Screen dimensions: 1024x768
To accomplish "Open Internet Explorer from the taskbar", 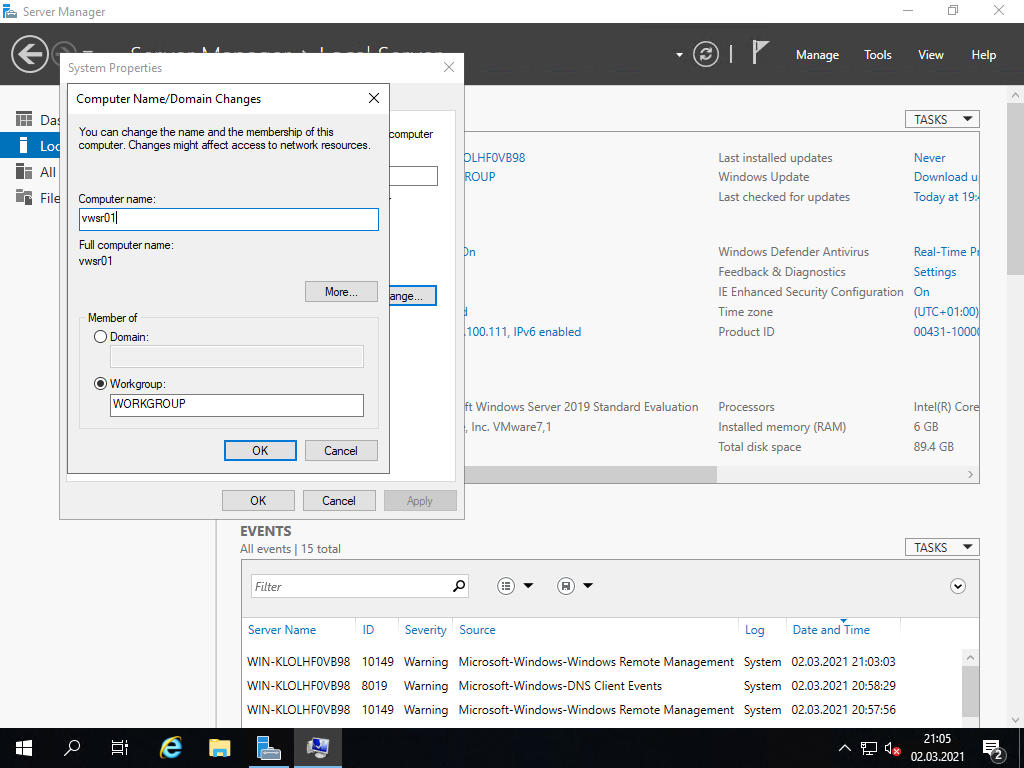I will point(172,747).
